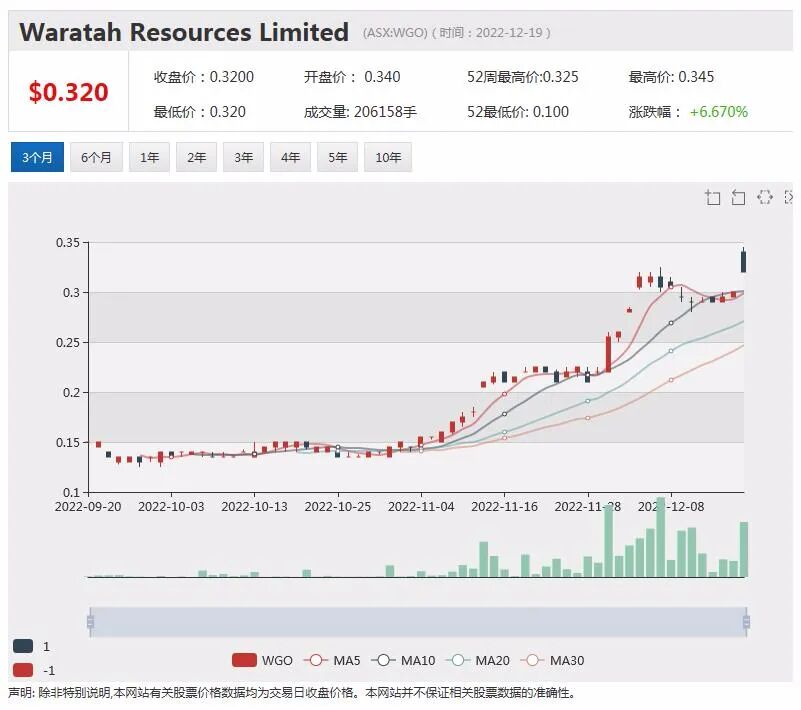Click the latest dark candlestick near 0.34
This screenshot has width=801, height=710.
coord(744,261)
